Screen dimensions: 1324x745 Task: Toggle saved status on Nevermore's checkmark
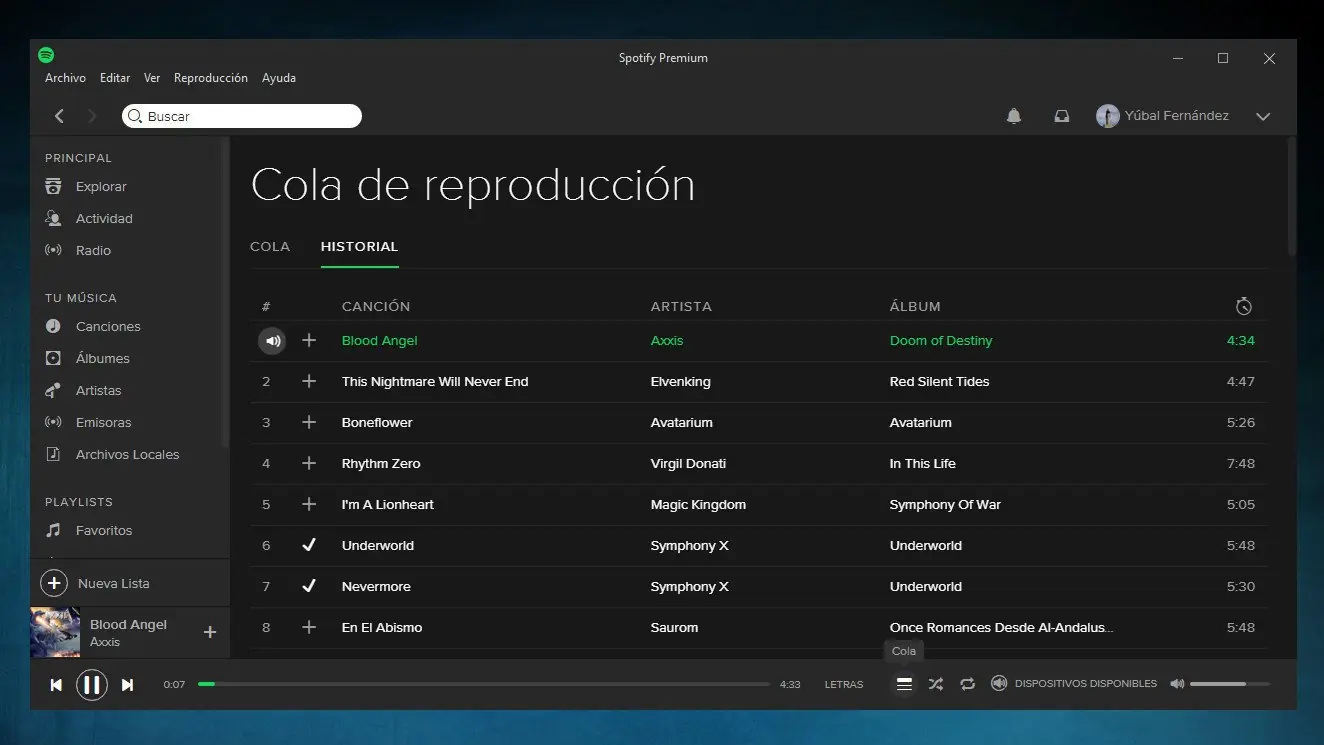tap(309, 586)
